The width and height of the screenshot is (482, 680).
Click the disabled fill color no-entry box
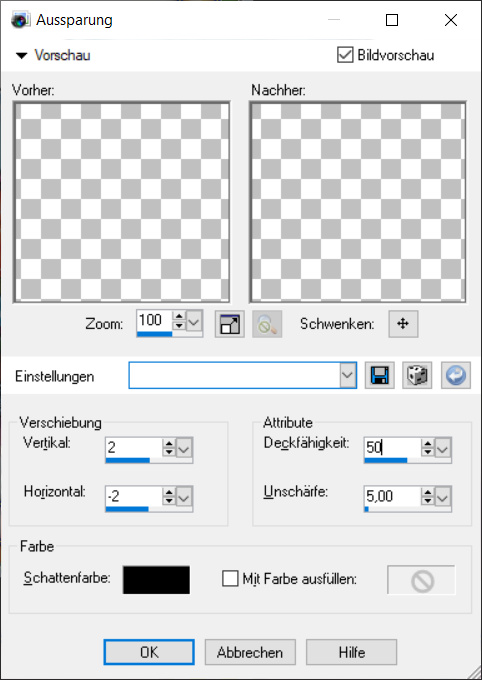(421, 580)
